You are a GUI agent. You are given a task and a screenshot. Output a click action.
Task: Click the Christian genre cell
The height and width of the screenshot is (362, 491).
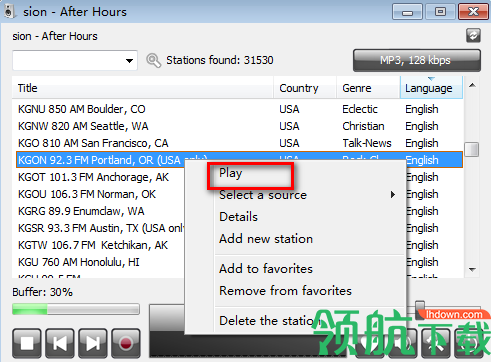[363, 126]
